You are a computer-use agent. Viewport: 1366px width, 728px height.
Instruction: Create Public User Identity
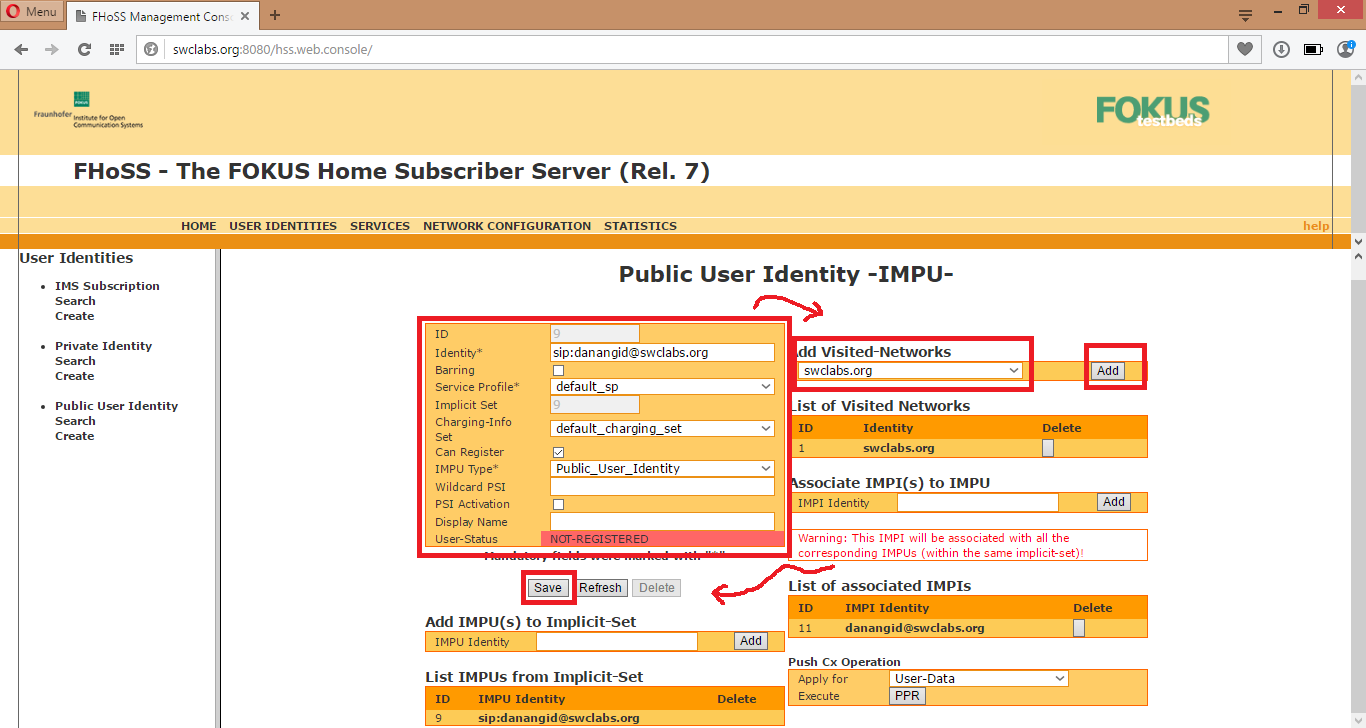point(74,436)
